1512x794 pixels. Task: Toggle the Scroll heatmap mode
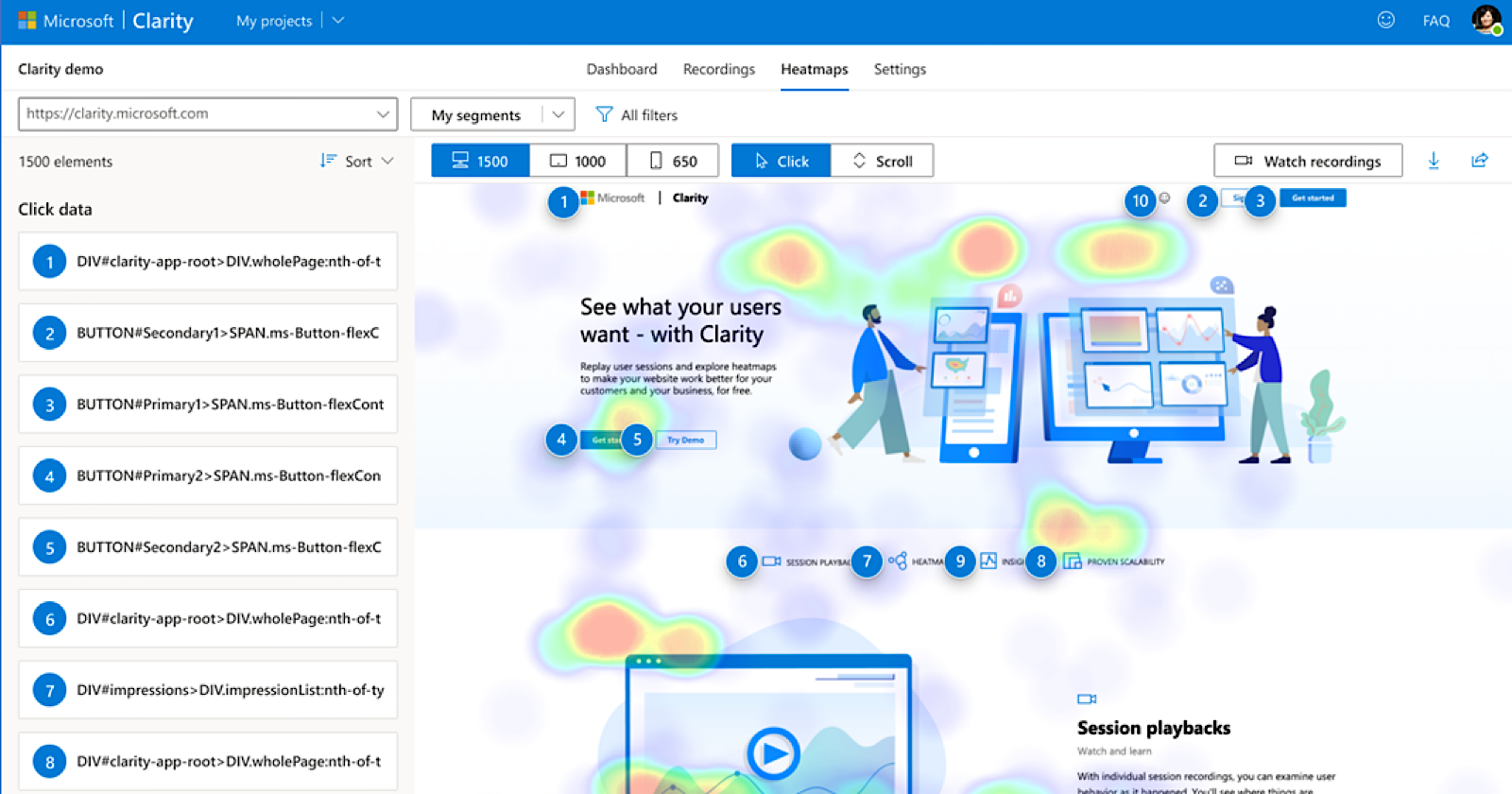click(x=882, y=161)
